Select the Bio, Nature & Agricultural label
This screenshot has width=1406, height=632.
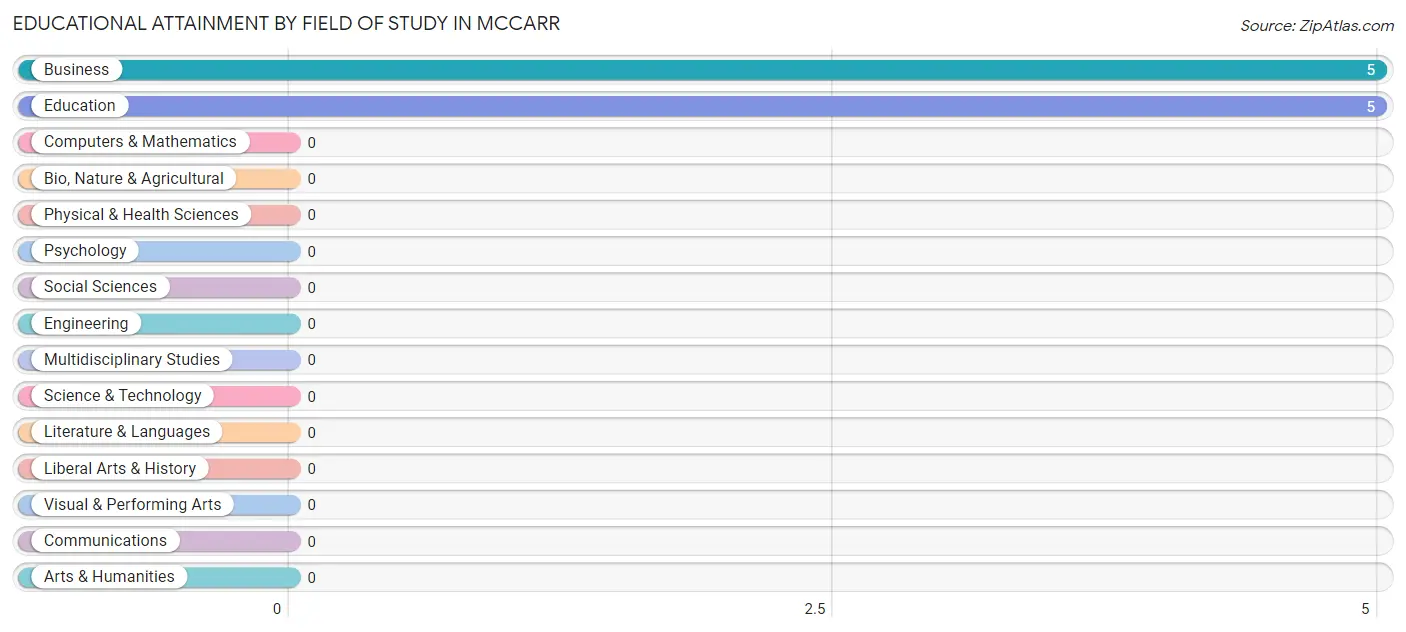coord(134,178)
